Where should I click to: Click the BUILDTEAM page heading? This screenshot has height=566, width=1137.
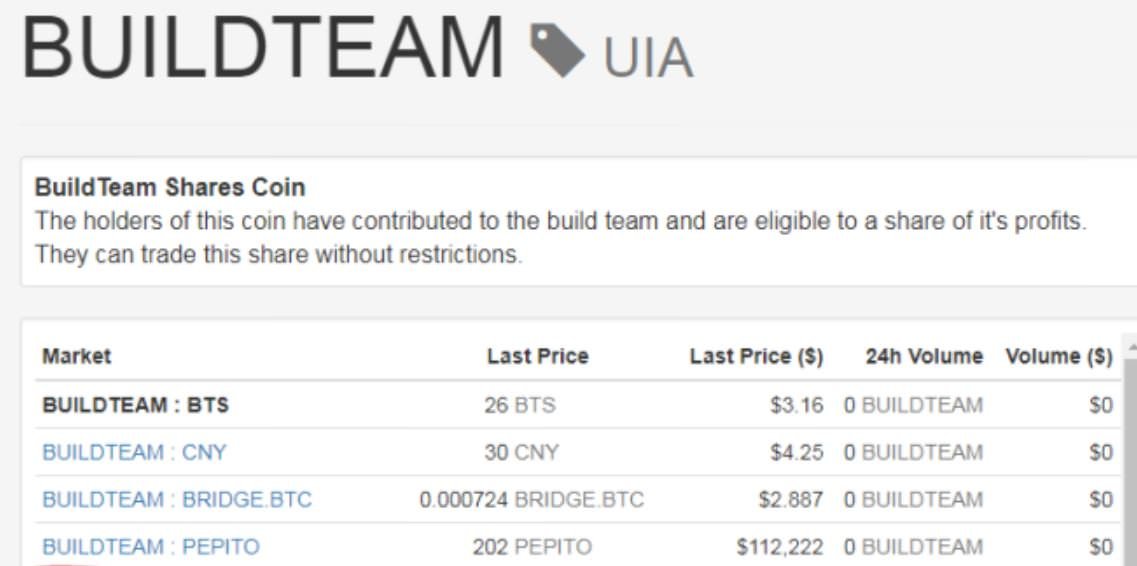[262, 47]
